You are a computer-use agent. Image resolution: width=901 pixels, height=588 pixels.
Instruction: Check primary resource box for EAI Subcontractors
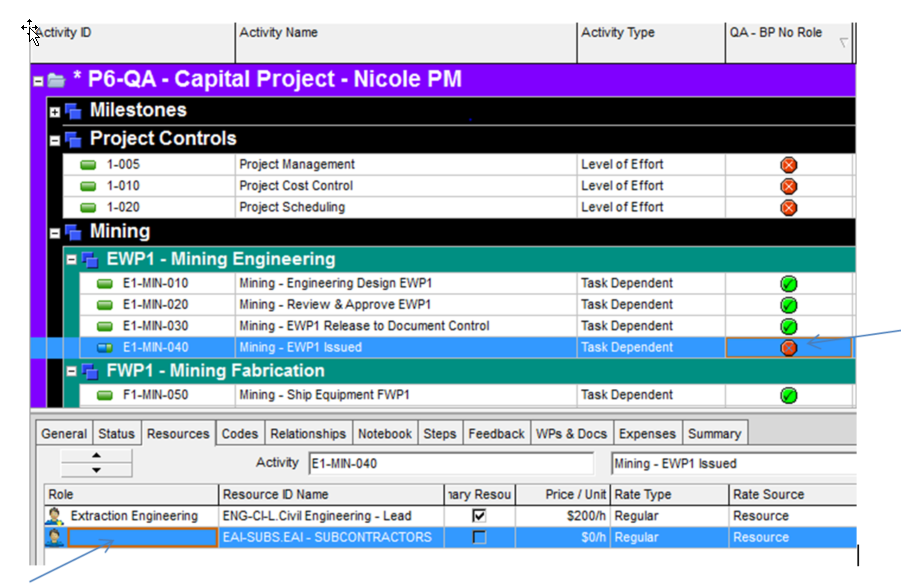[x=480, y=538]
